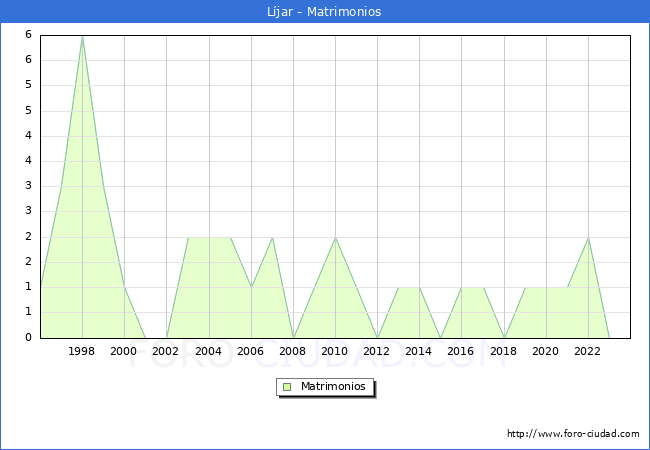
Task: Select the 2012 x-axis label
Action: click(377, 351)
